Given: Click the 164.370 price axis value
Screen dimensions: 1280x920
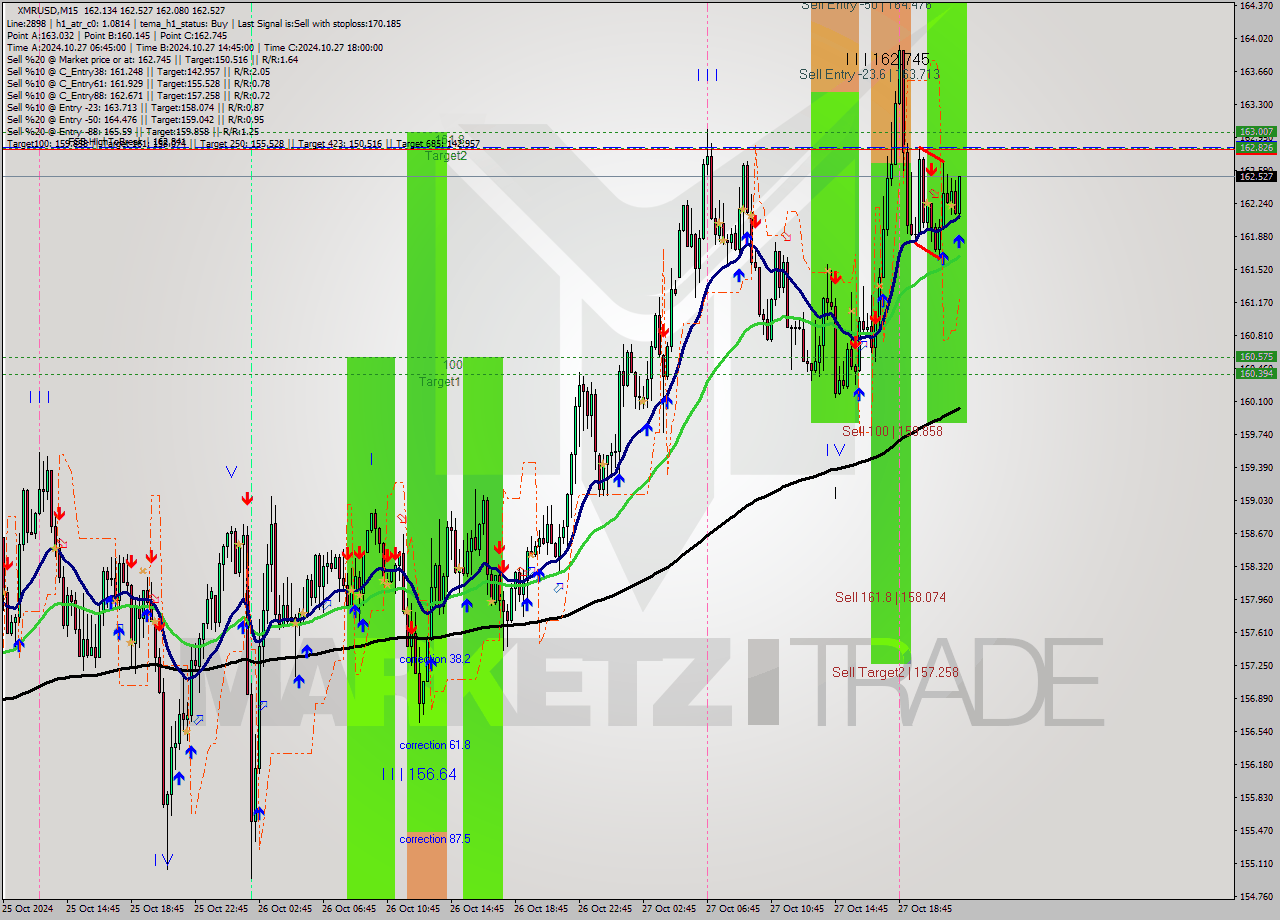Looking at the screenshot, I should pos(1256,5).
